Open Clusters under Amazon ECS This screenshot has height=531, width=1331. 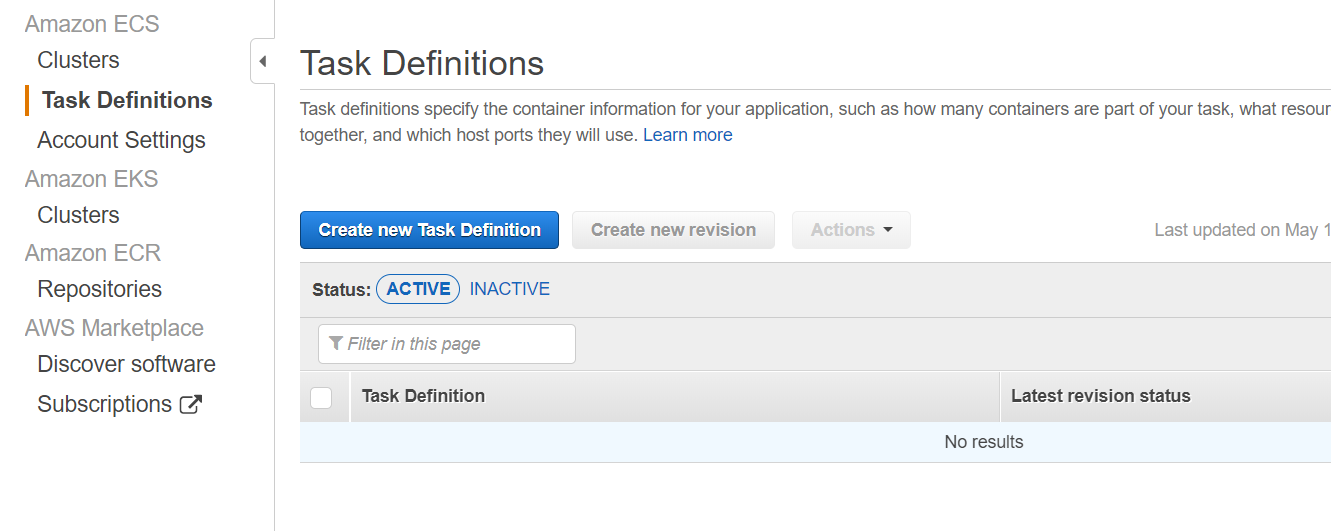pos(78,60)
